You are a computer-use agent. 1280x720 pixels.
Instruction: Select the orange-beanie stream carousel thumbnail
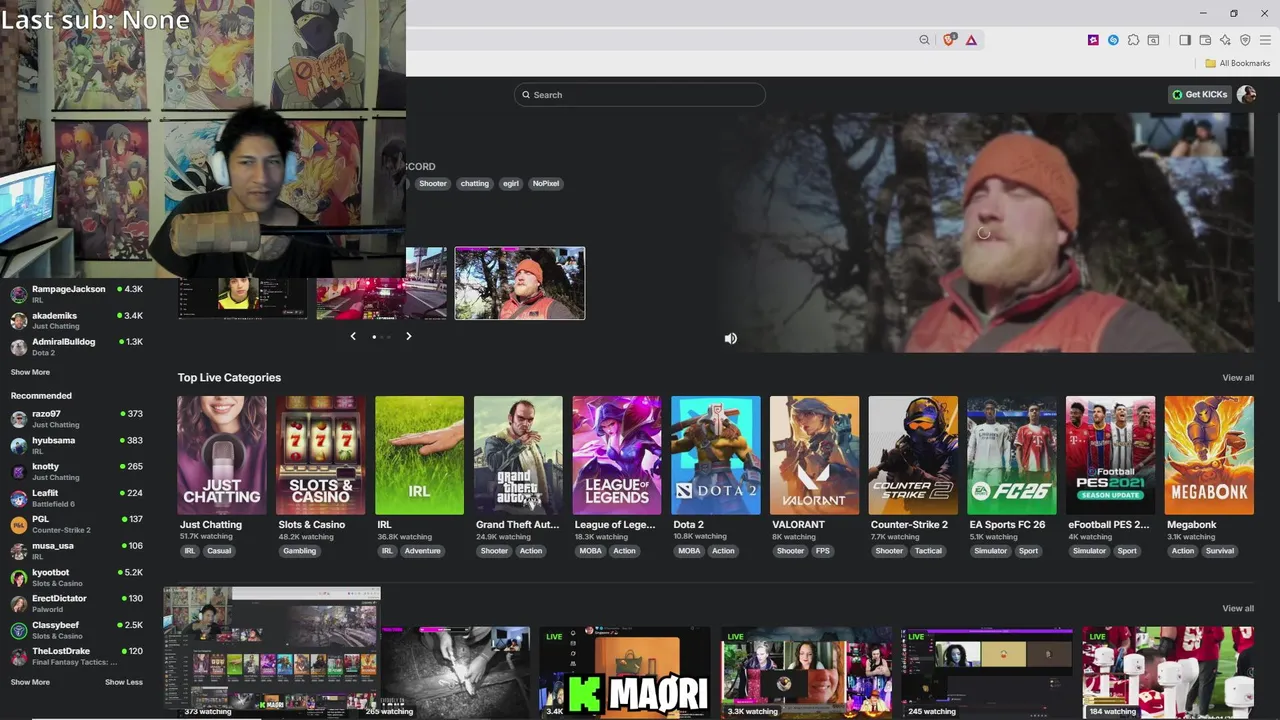pyautogui.click(x=520, y=283)
